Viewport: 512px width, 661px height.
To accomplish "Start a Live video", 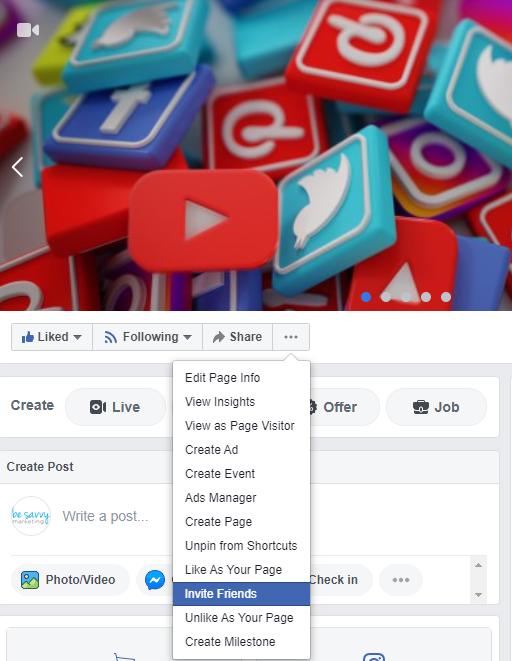I will pyautogui.click(x=115, y=407).
